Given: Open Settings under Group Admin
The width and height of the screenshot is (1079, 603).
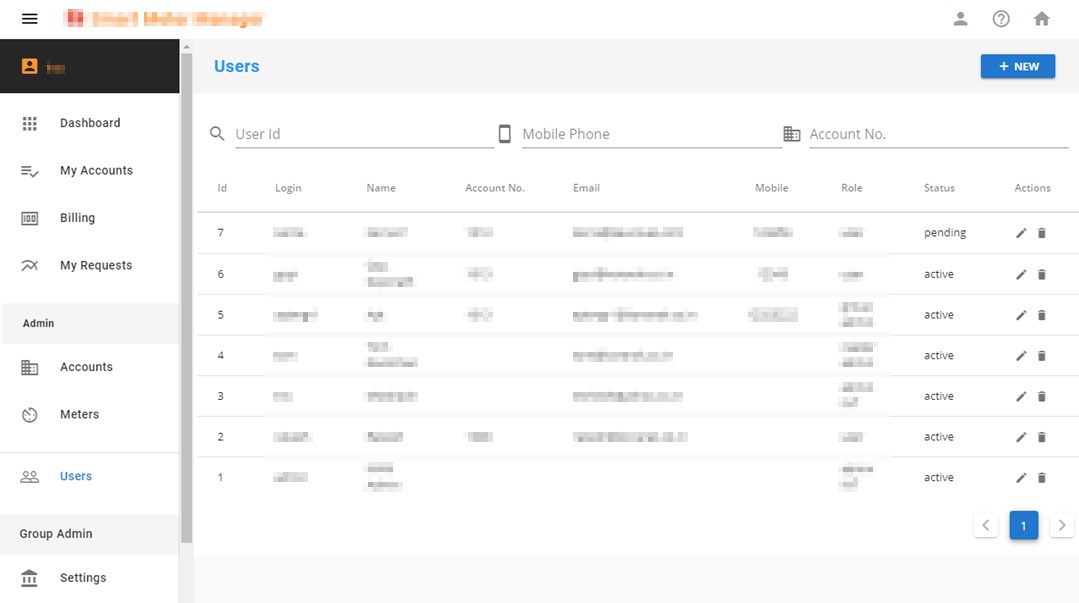Looking at the screenshot, I should [82, 578].
